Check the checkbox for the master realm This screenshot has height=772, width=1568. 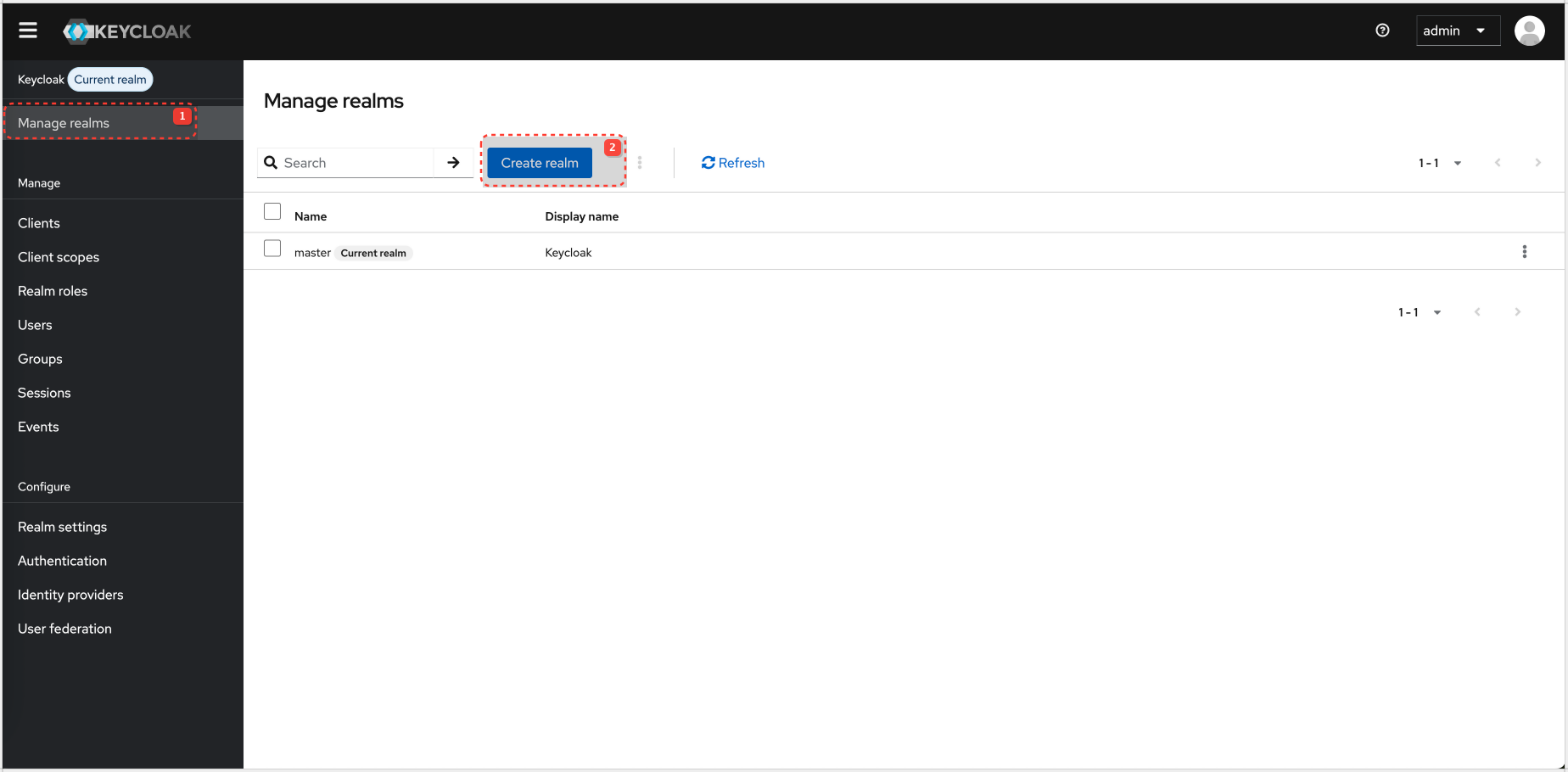272,248
